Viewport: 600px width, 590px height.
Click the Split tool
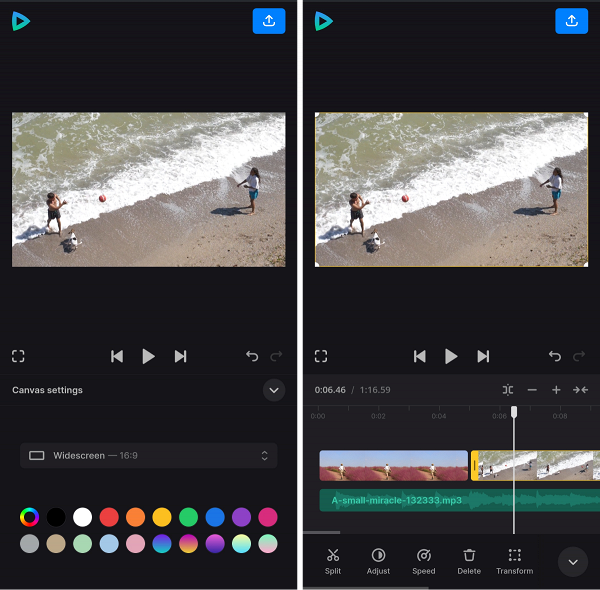pos(333,561)
